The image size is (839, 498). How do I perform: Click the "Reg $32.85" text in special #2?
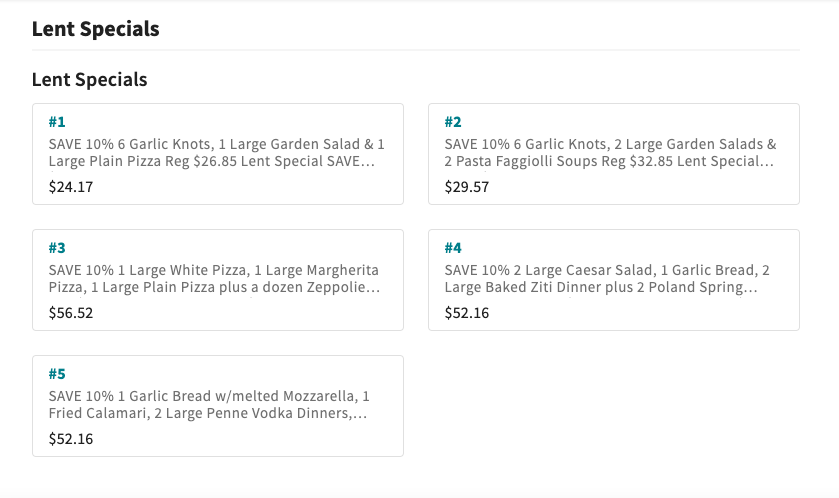pos(630,161)
